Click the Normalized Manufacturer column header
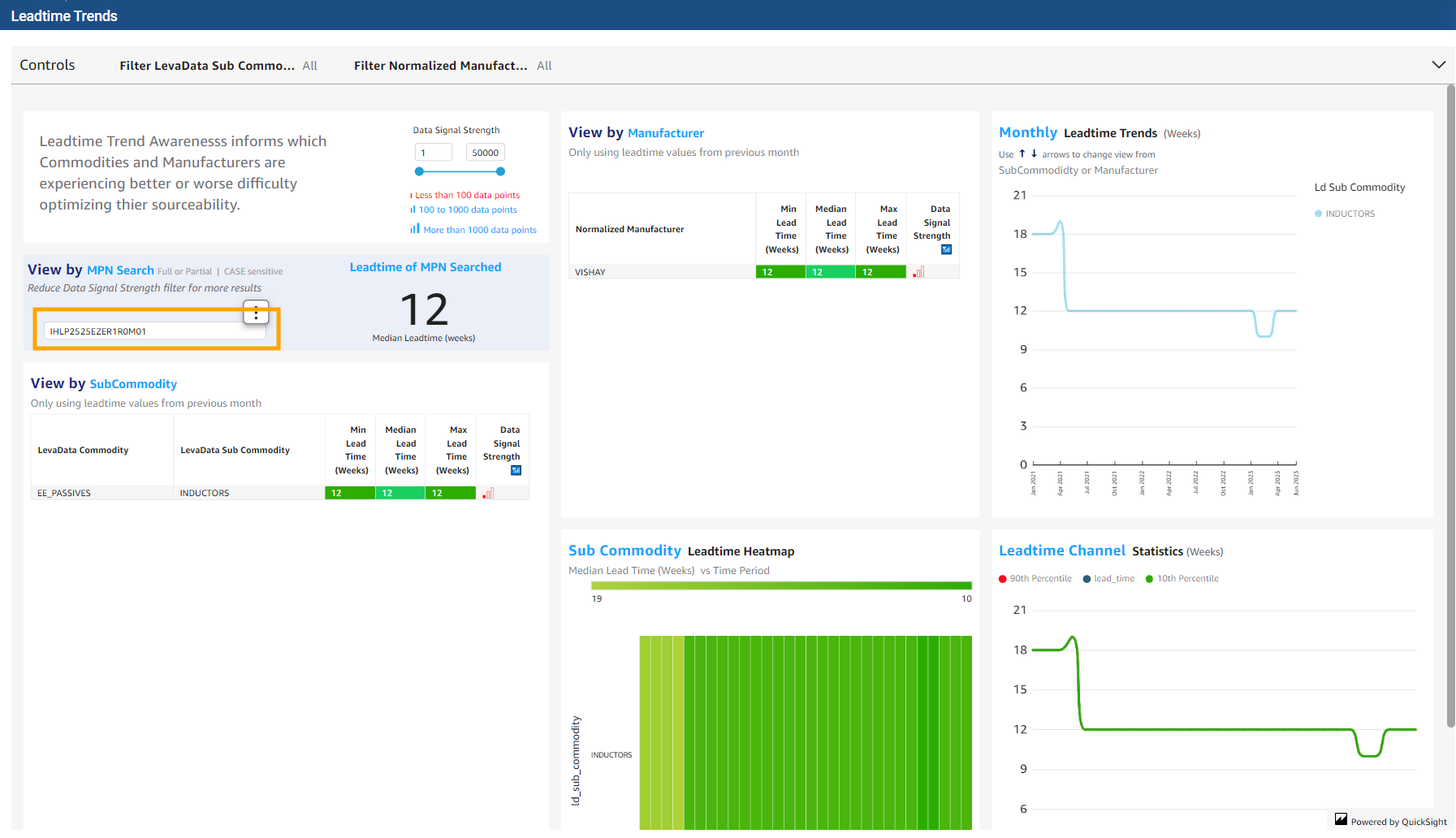Screen dimensions: 1456x838 click(x=629, y=229)
